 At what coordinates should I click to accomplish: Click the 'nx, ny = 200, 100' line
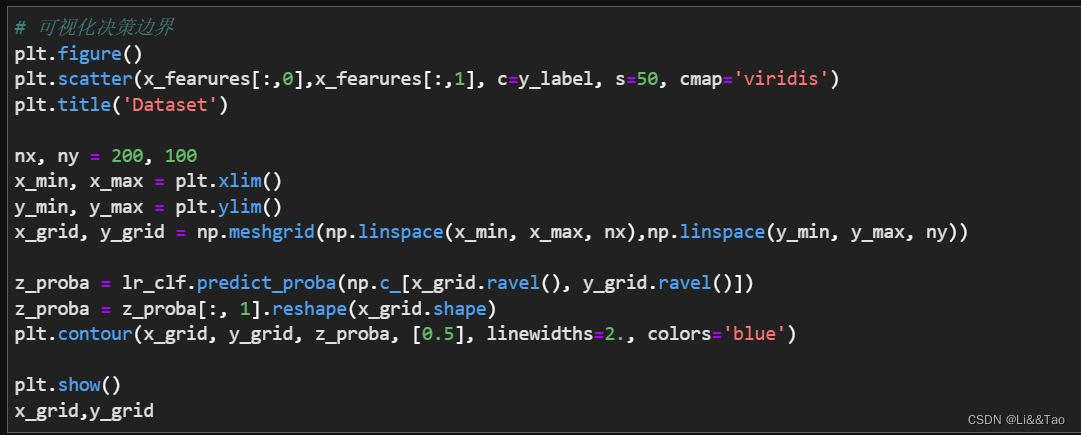click(x=105, y=156)
